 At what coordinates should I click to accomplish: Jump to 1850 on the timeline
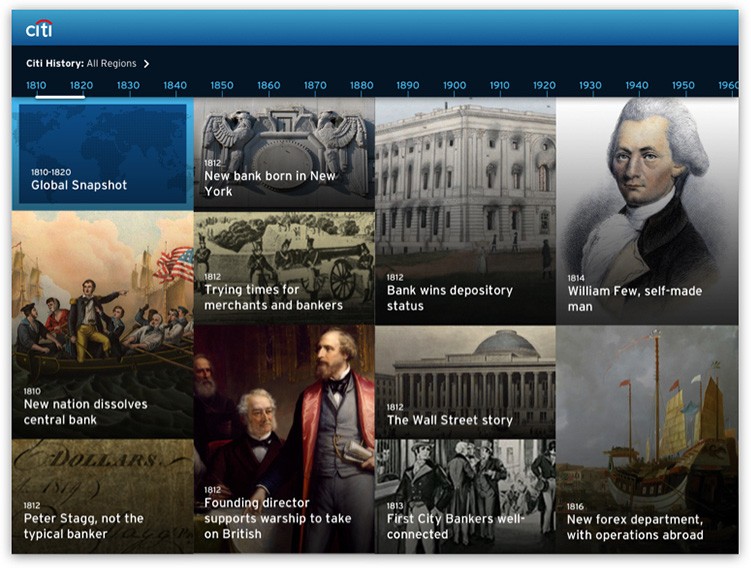[222, 85]
